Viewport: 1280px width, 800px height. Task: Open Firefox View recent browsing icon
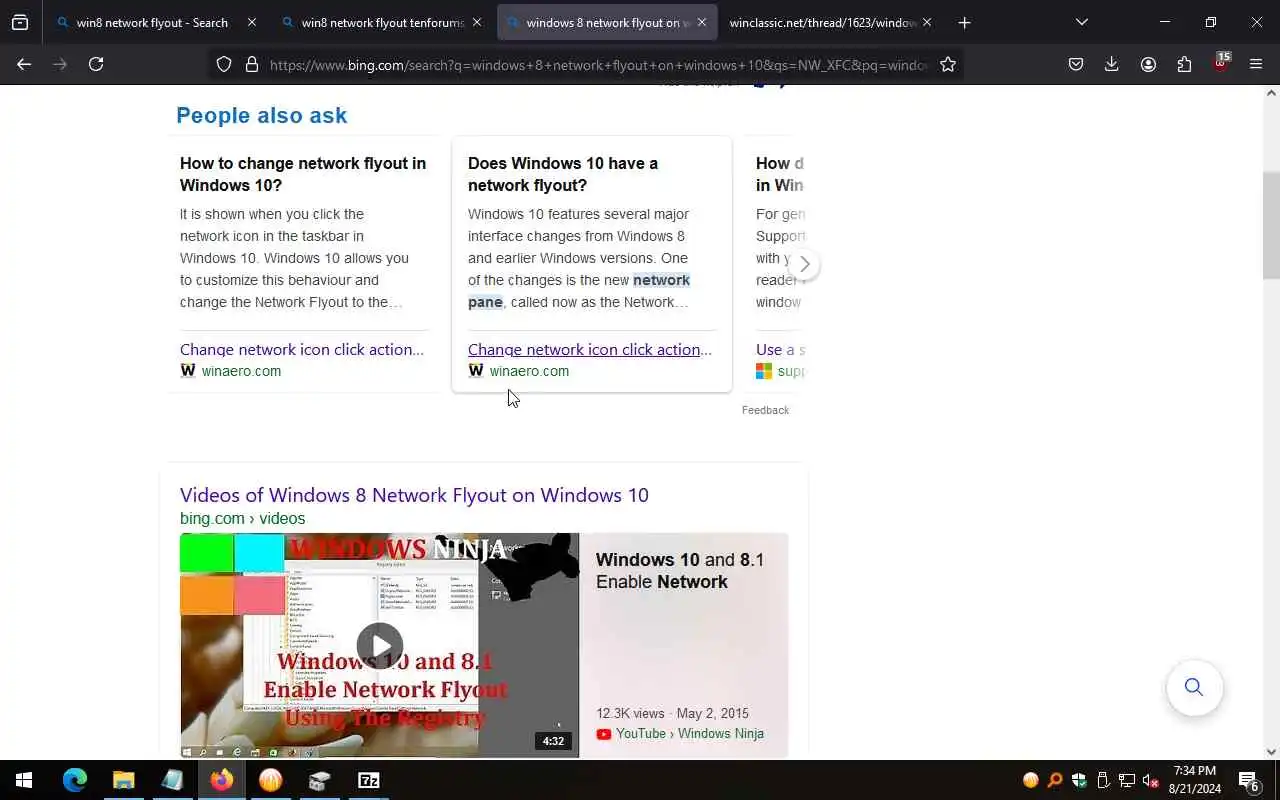click(x=20, y=22)
